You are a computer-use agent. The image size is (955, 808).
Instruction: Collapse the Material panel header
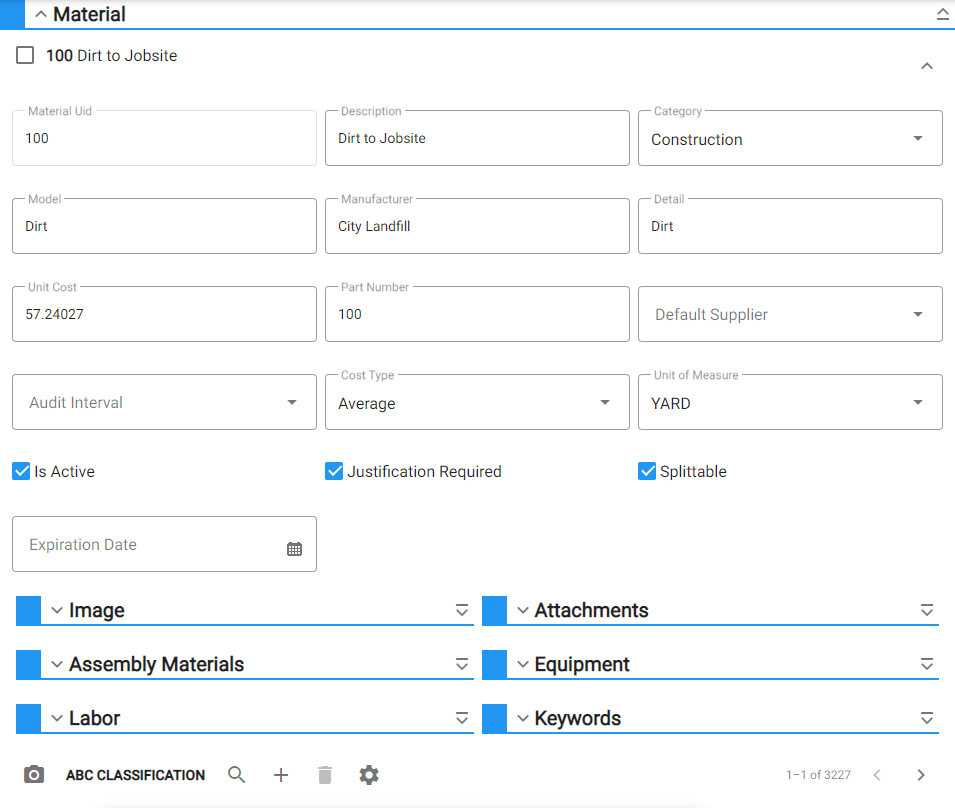click(x=41, y=14)
